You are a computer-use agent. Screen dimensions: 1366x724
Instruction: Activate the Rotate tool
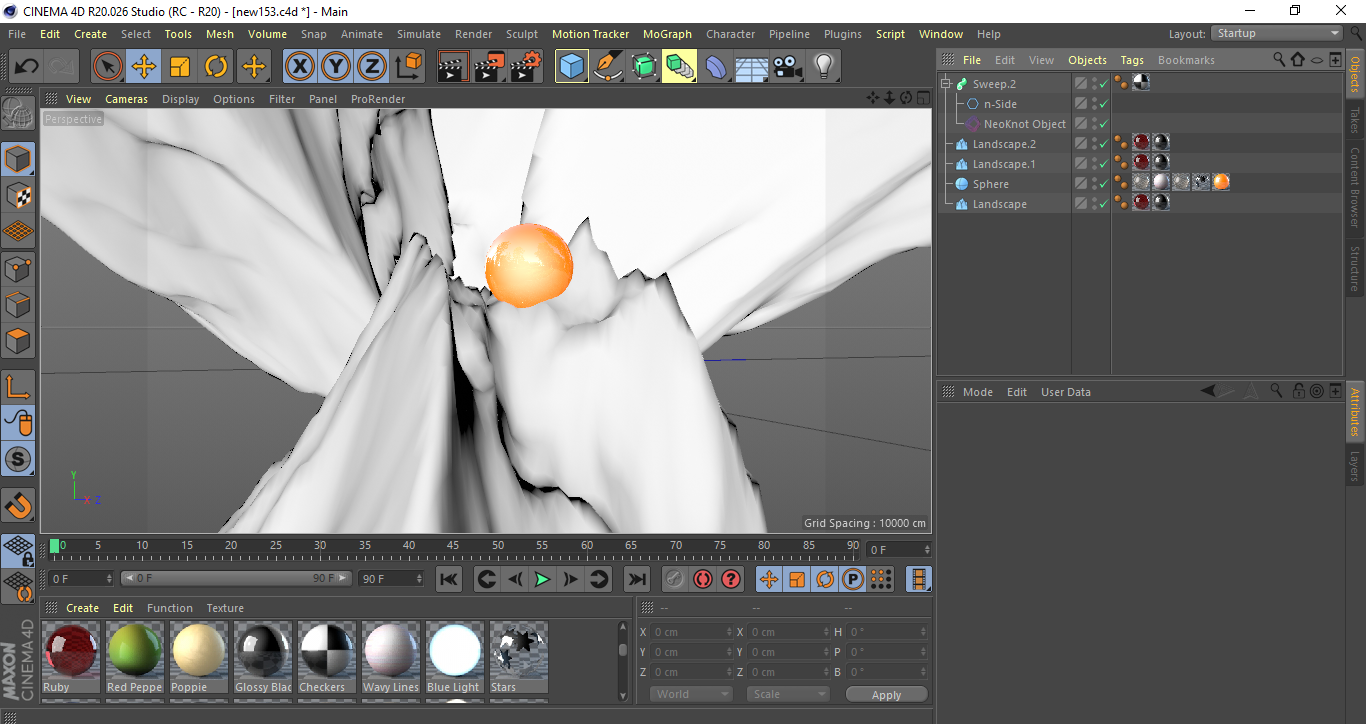point(216,67)
